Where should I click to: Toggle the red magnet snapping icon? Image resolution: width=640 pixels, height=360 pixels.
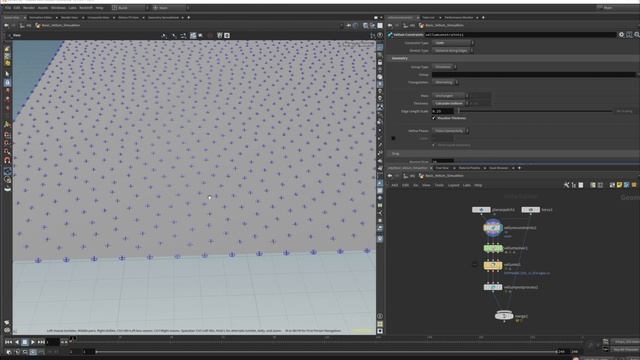pyautogui.click(x=7, y=160)
